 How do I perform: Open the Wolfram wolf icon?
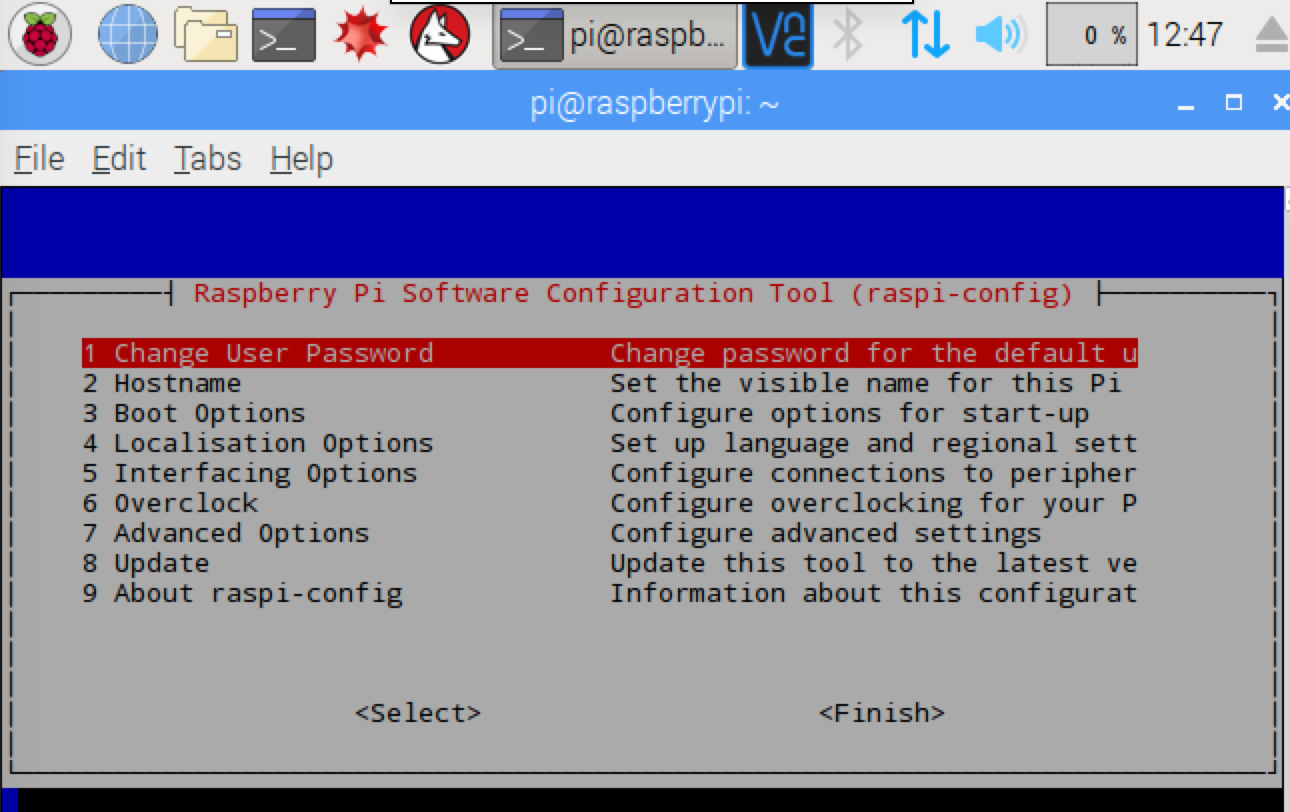[440, 35]
